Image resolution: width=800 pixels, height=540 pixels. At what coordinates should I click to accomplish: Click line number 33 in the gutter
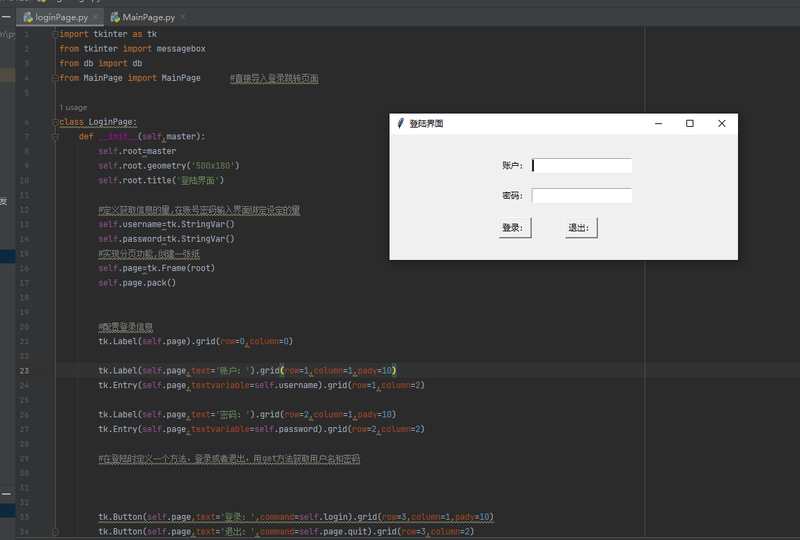pyautogui.click(x=24, y=517)
